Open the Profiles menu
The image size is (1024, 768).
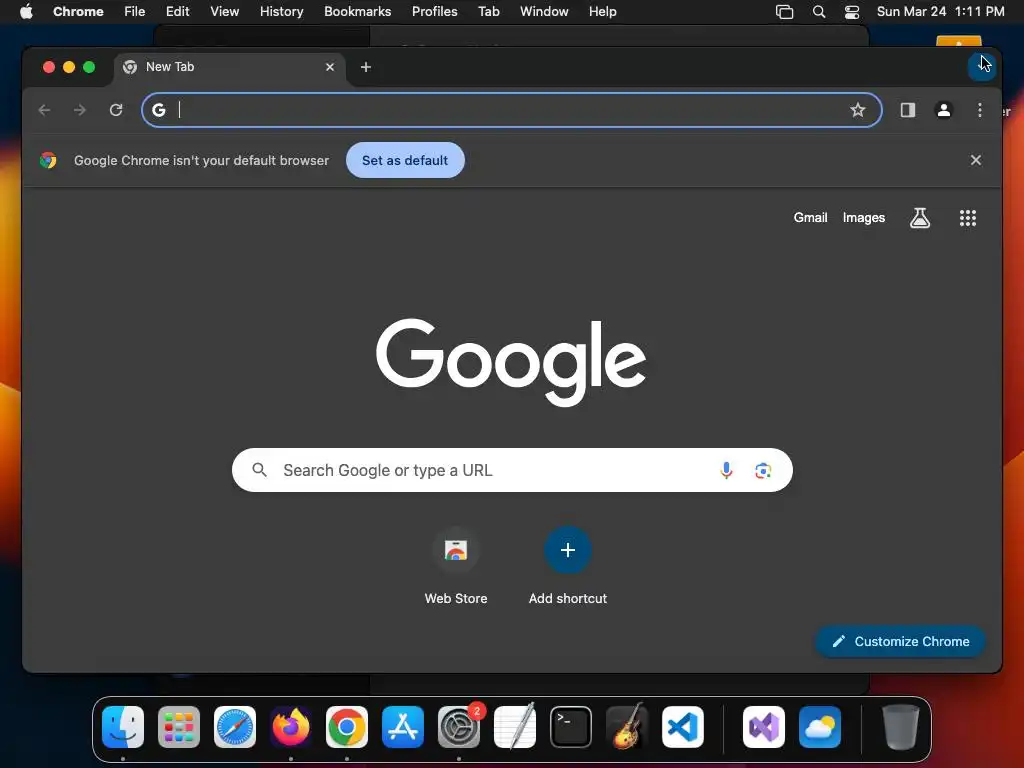434,11
